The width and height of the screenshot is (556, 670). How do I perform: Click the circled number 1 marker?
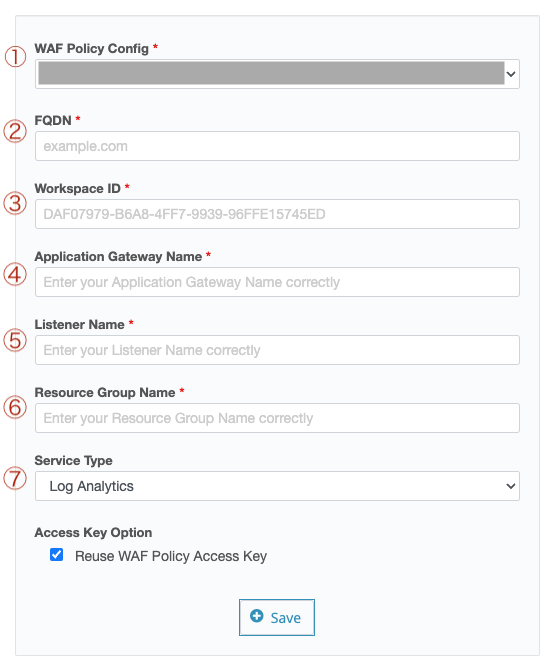coord(15,57)
